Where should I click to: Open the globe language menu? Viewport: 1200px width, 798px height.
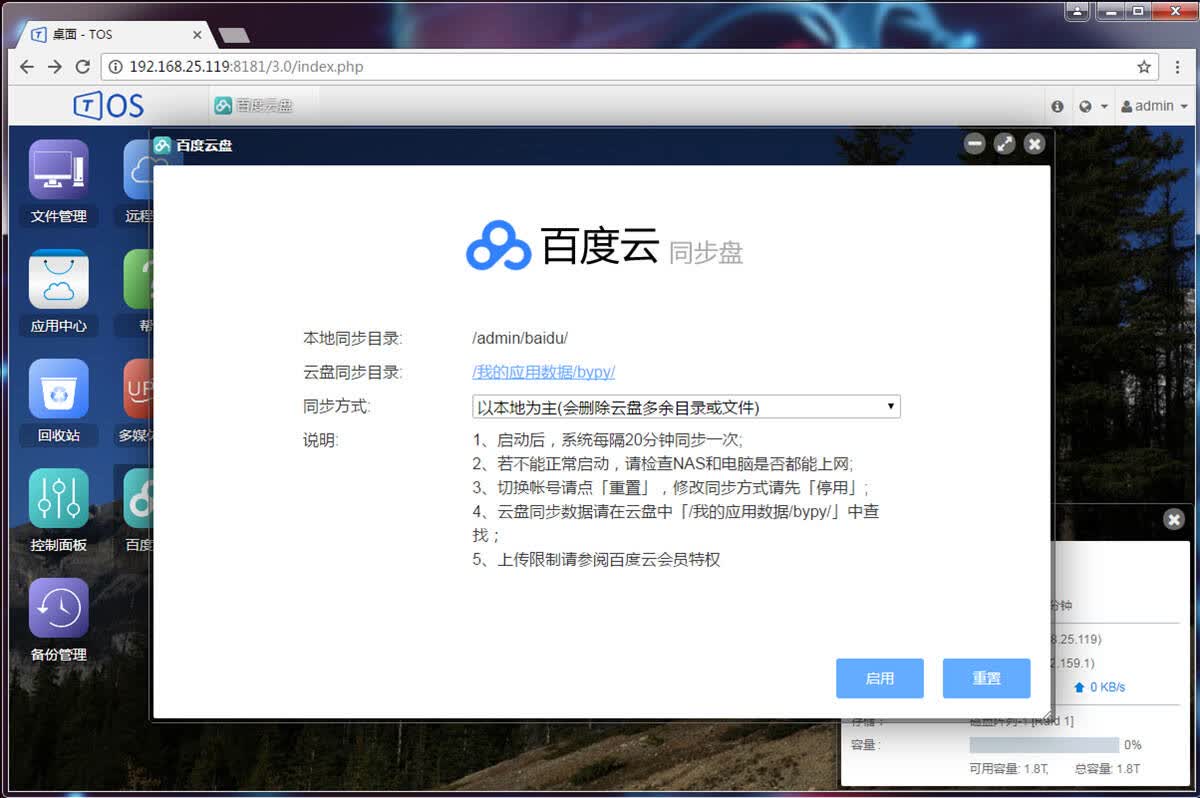point(1093,106)
